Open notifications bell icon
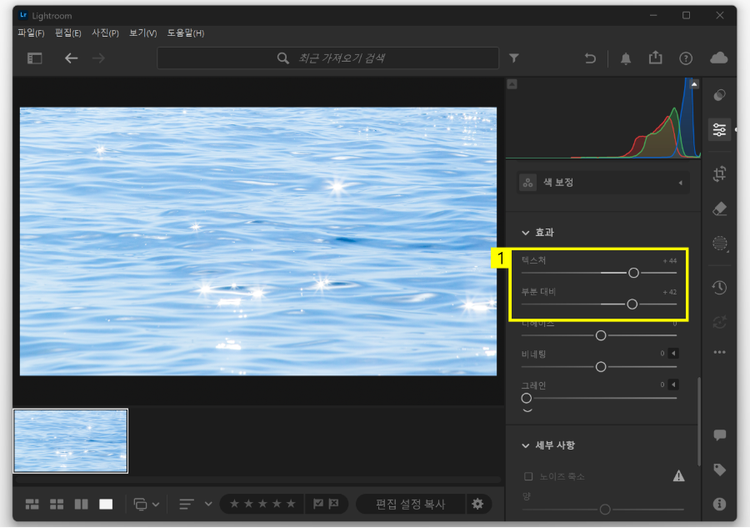Viewport: 750px width, 528px height. pyautogui.click(x=626, y=58)
